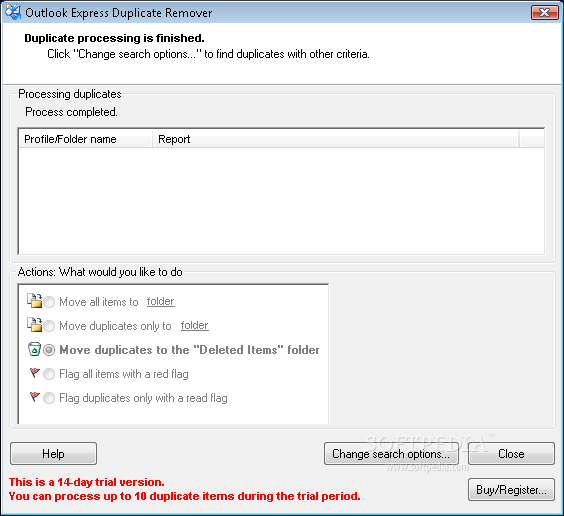
Task: Click the 'Process completed.' status text
Action: (x=71, y=112)
